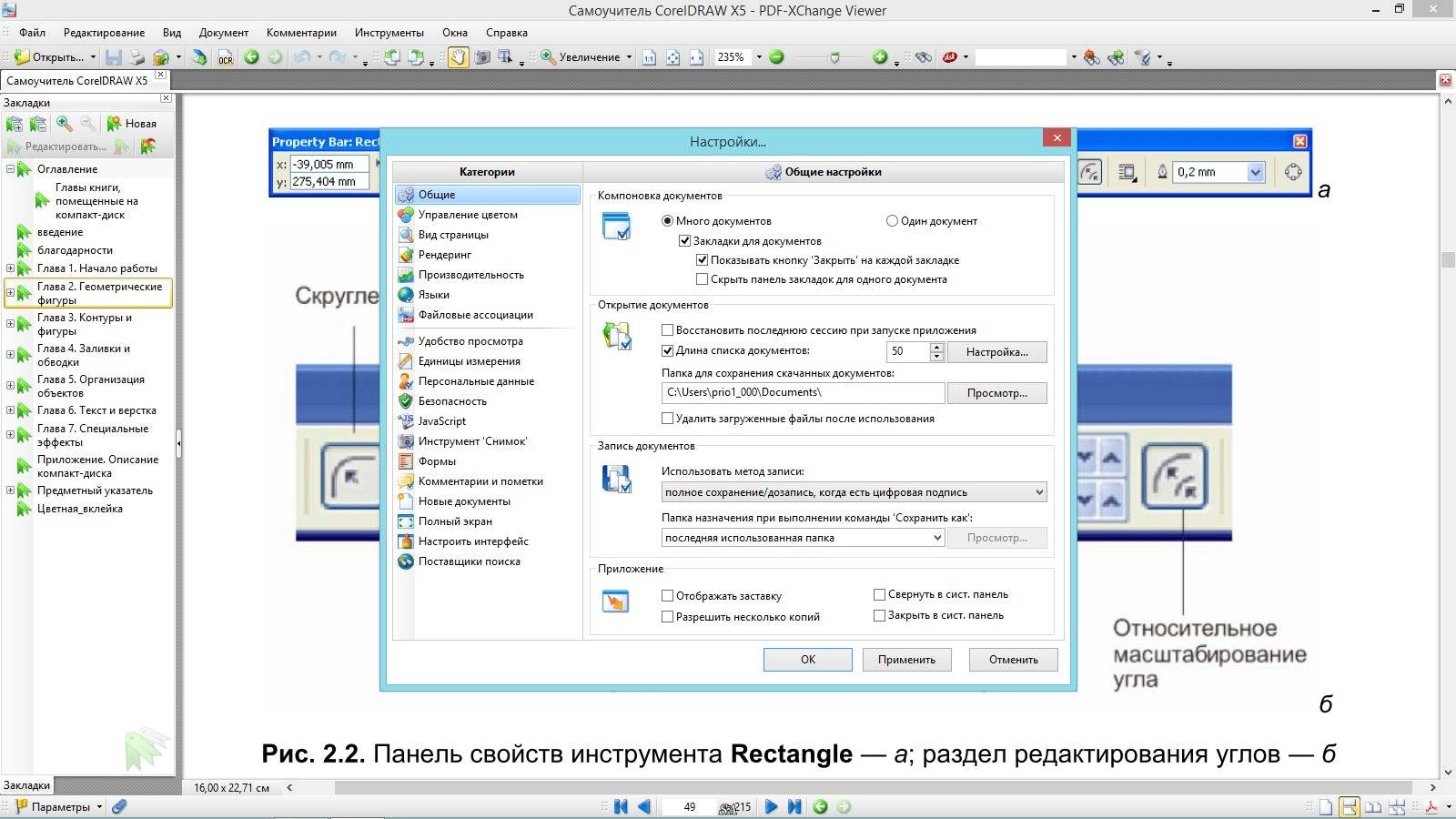Enable 'Удалить загруженные файлы после использования'

667,419
